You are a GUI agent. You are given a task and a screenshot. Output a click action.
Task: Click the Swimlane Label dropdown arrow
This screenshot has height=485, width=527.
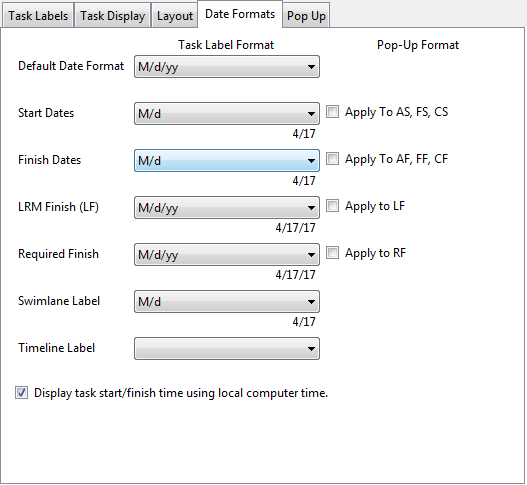311,302
